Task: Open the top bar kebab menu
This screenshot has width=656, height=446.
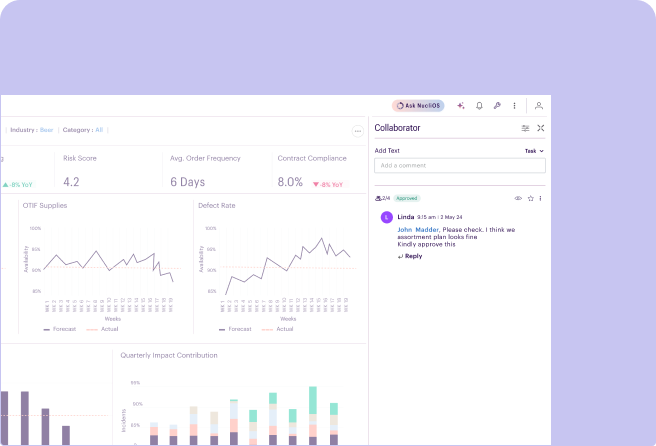Action: (x=514, y=106)
